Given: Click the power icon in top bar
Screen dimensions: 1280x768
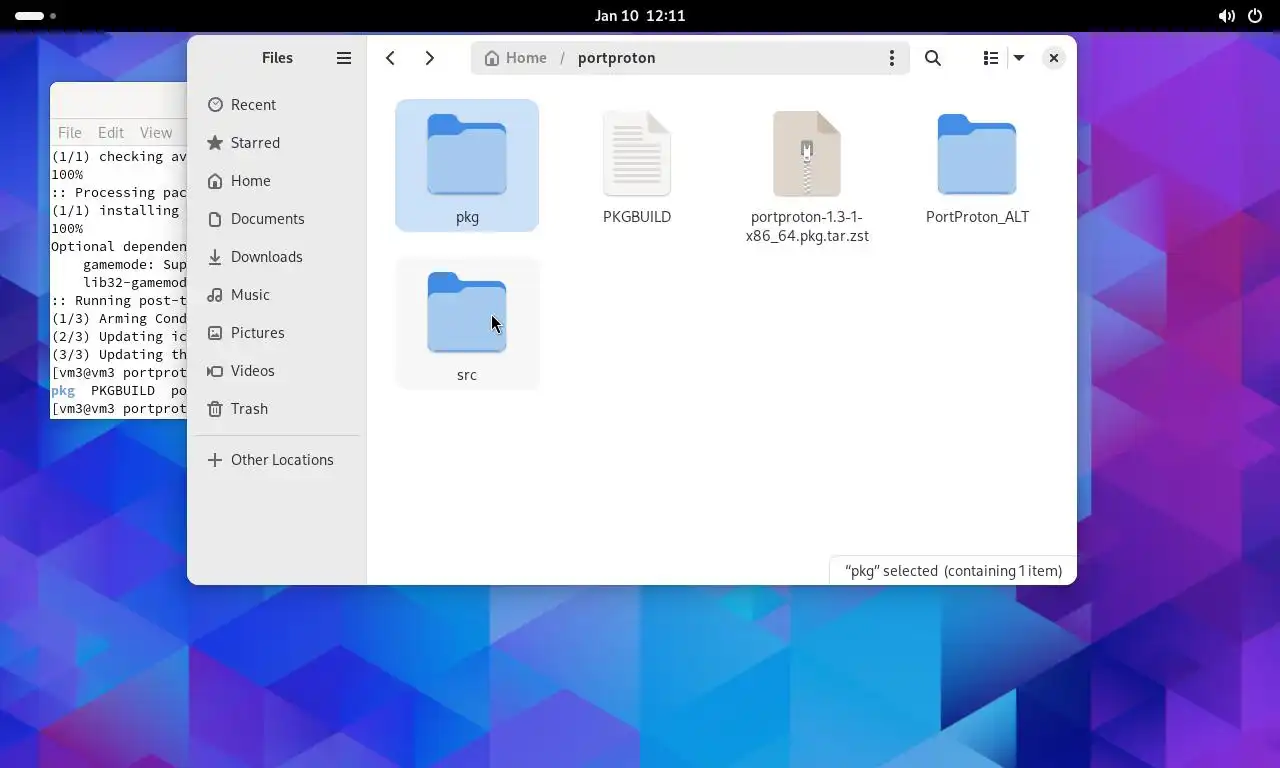Looking at the screenshot, I should (1255, 16).
